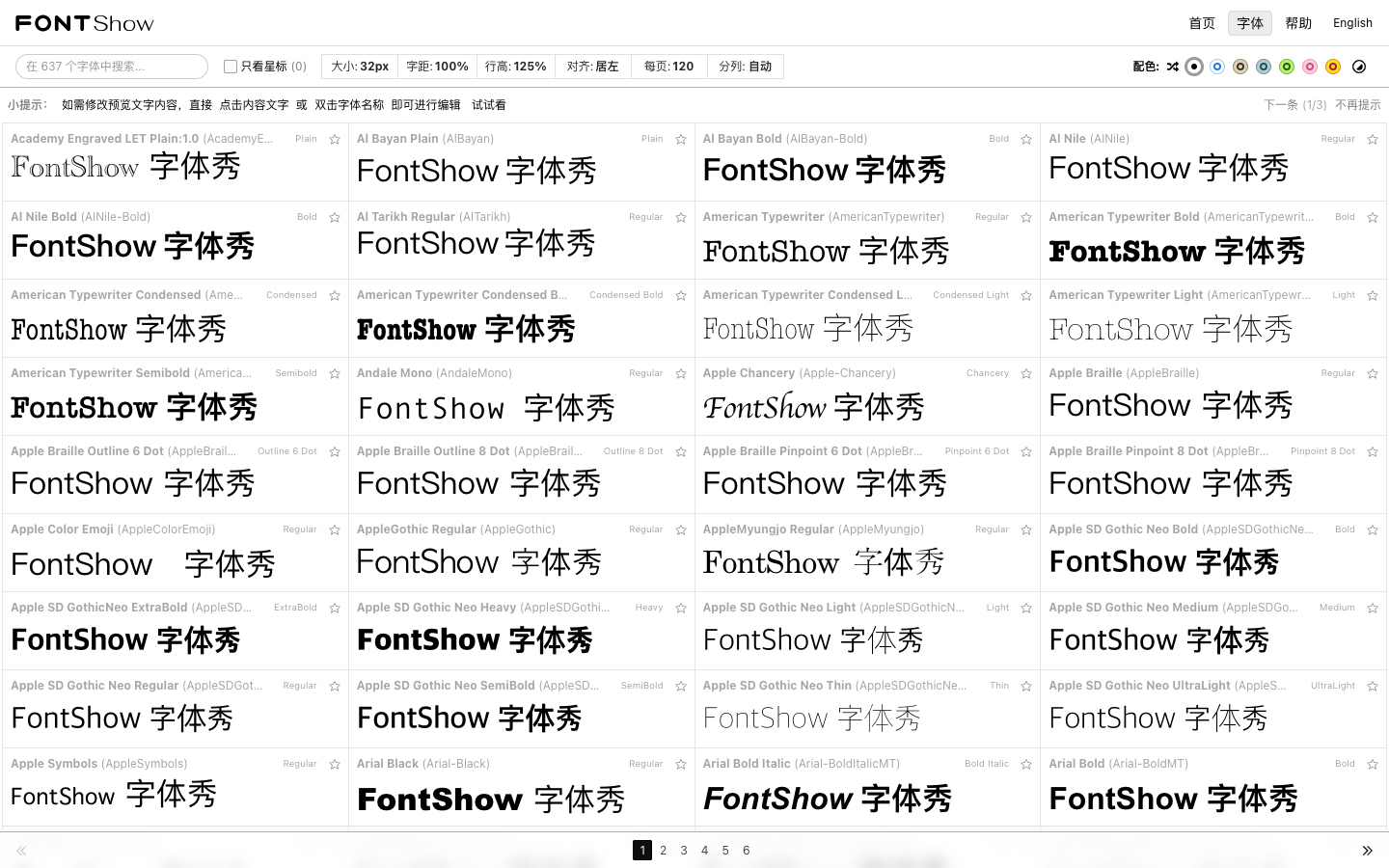Star the American Typewriter Regular font
The width and height of the screenshot is (1389, 868).
click(1026, 217)
